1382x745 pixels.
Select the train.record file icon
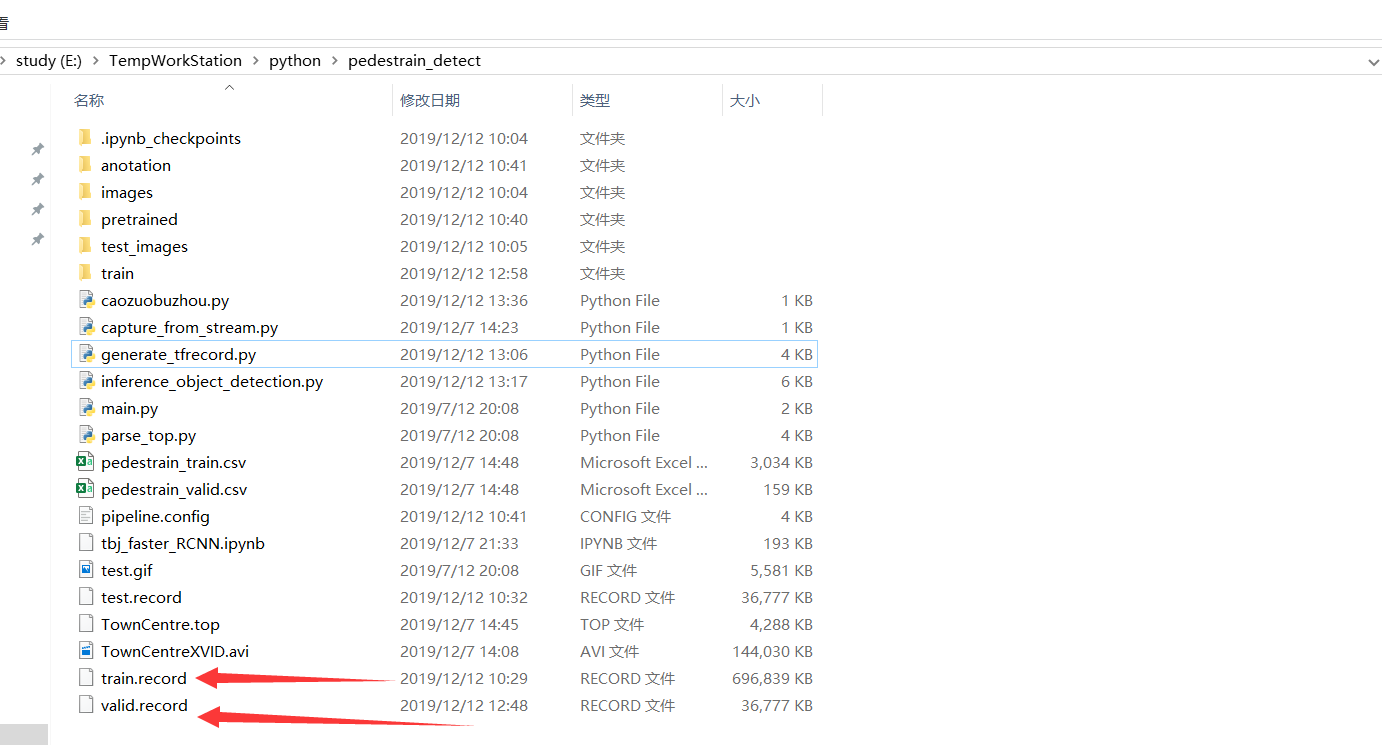point(85,678)
